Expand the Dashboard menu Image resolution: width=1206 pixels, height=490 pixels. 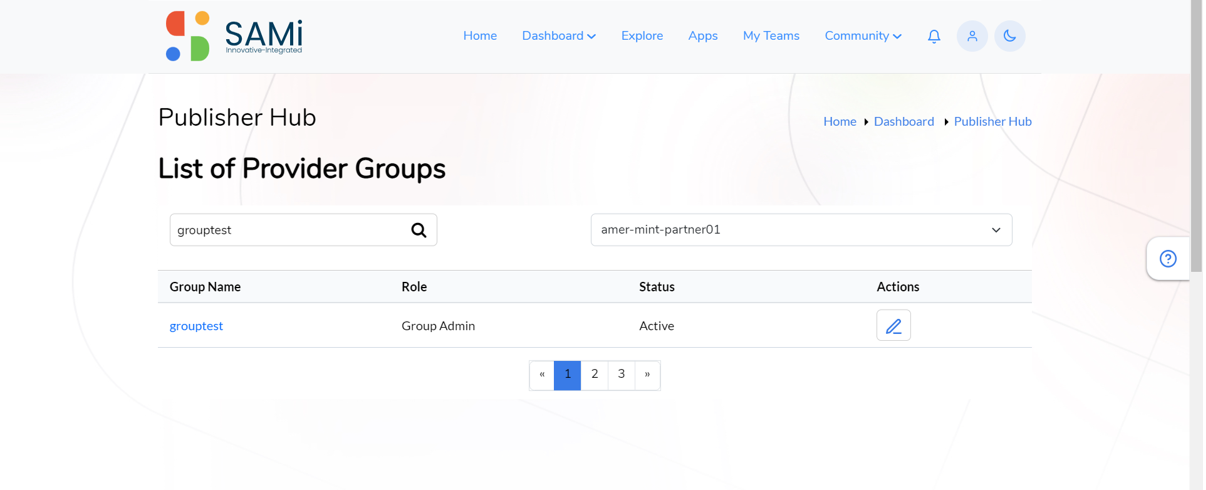click(x=559, y=36)
